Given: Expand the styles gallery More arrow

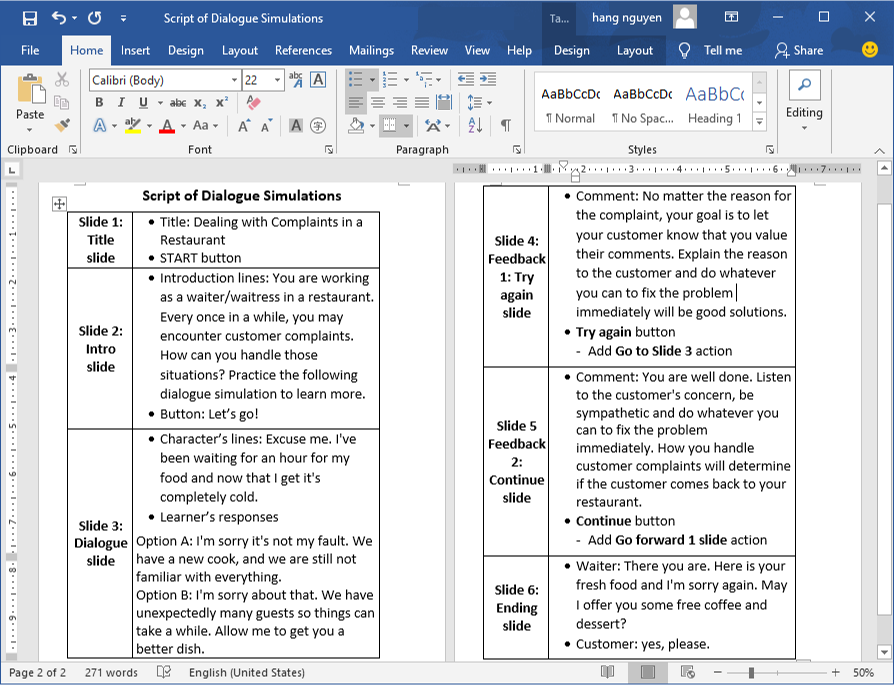Looking at the screenshot, I should point(760,122).
